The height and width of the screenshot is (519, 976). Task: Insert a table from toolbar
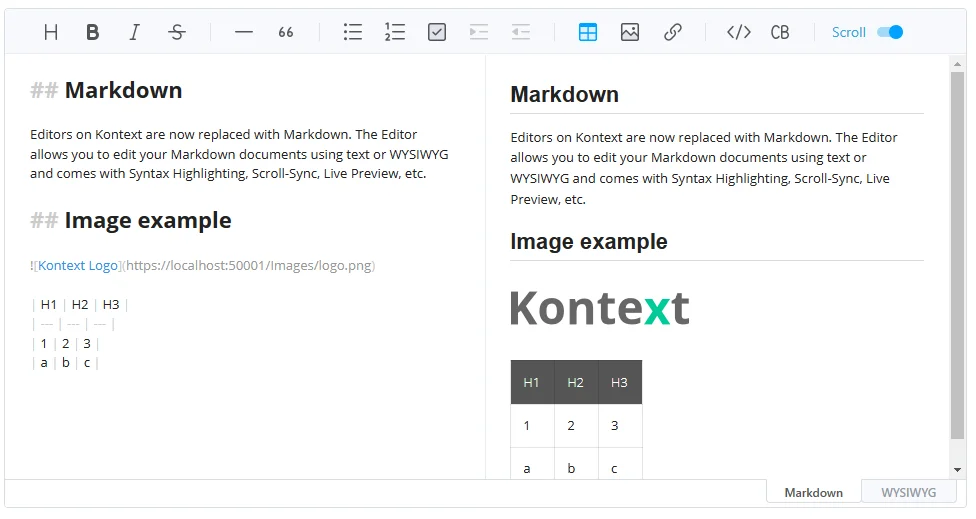point(588,32)
